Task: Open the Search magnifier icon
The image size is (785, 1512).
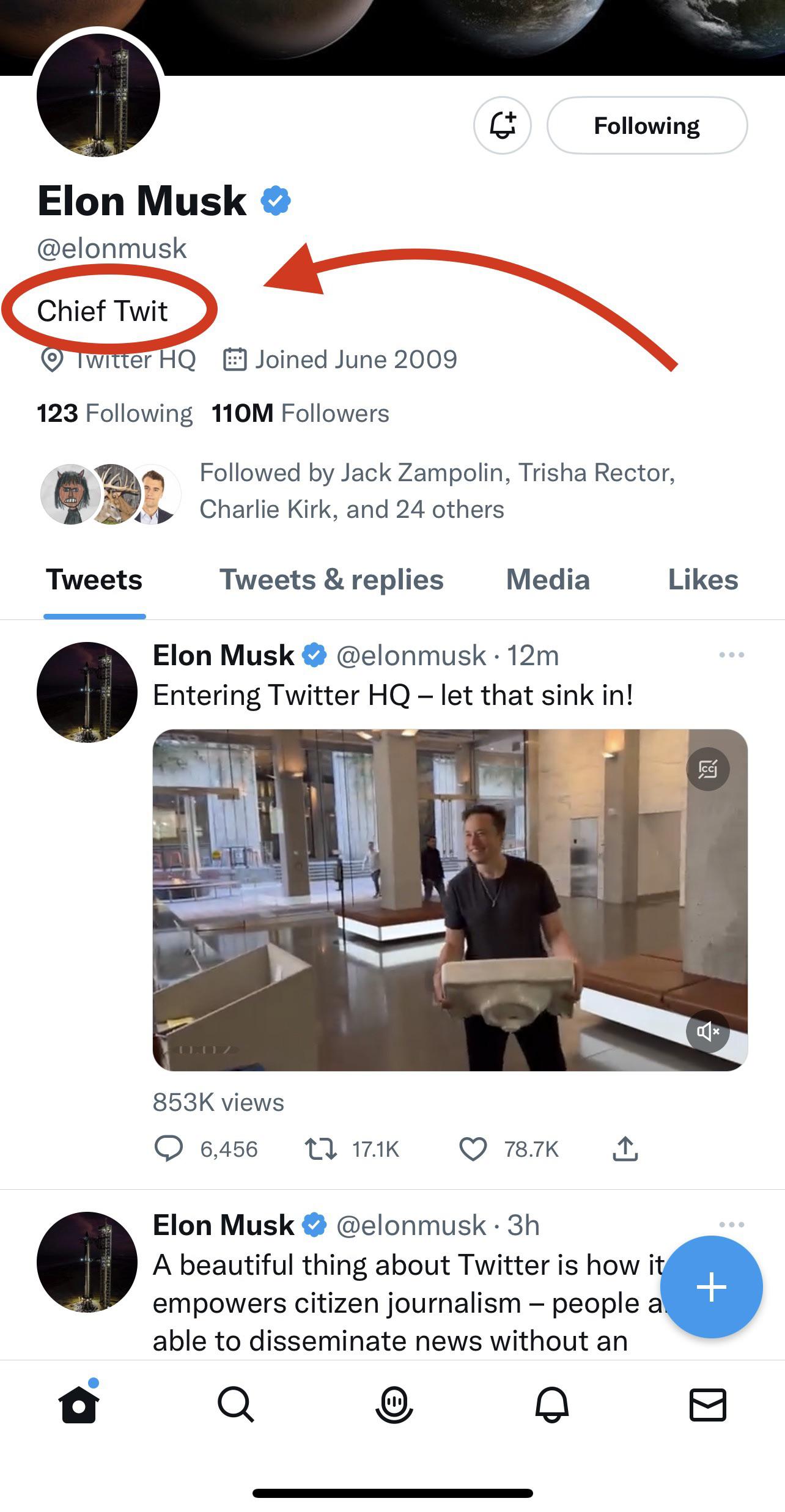Action: (235, 1404)
